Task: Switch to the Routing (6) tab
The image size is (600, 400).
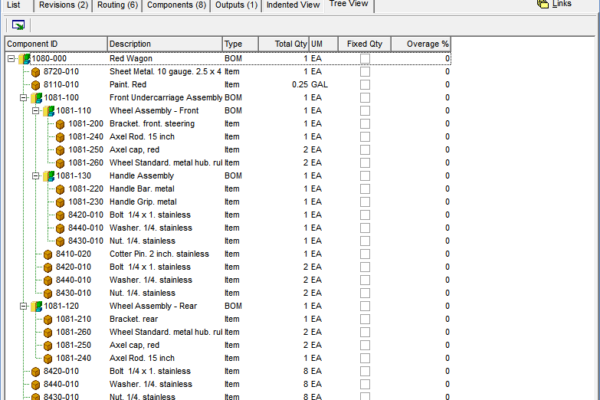Action: pos(117,5)
